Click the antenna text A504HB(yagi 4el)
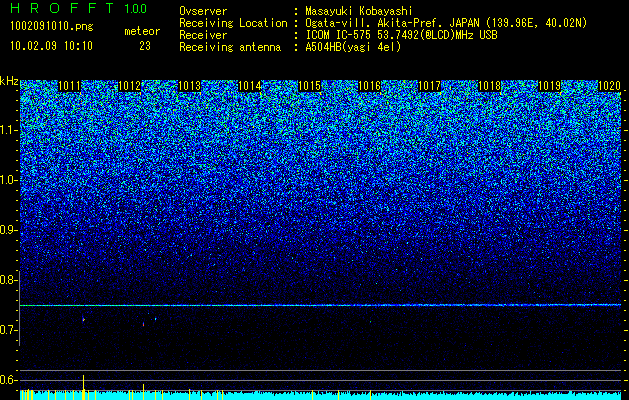 353,47
